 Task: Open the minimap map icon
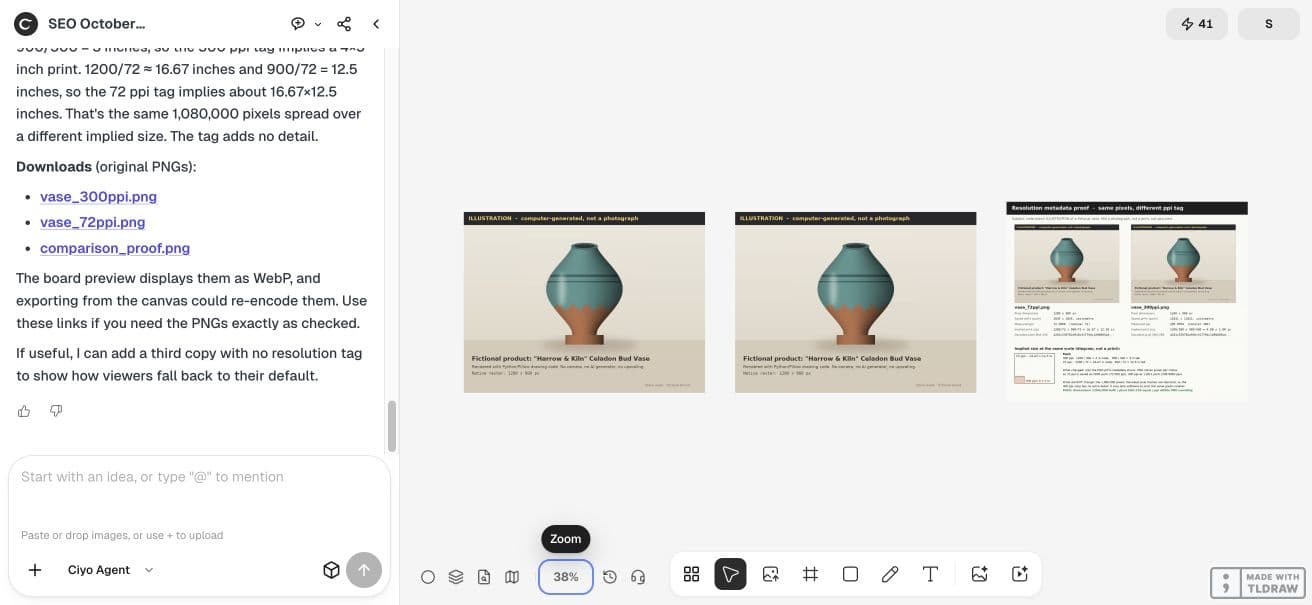click(x=512, y=577)
